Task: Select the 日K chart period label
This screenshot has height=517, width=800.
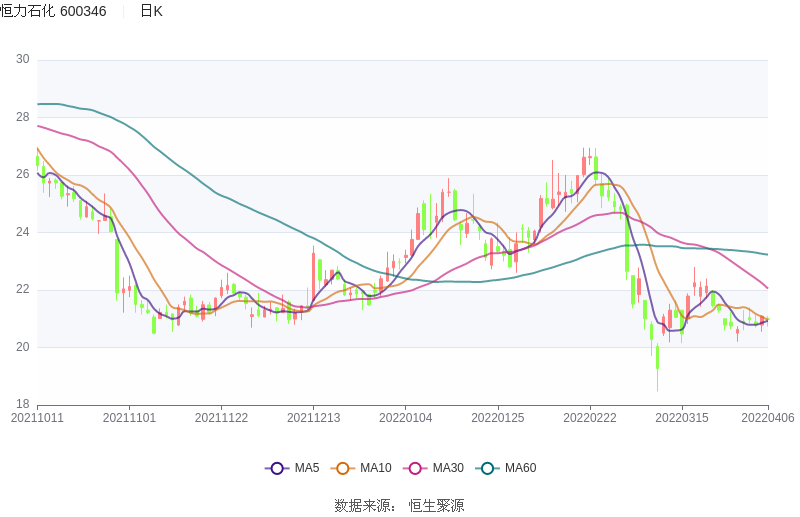Action: [151, 11]
